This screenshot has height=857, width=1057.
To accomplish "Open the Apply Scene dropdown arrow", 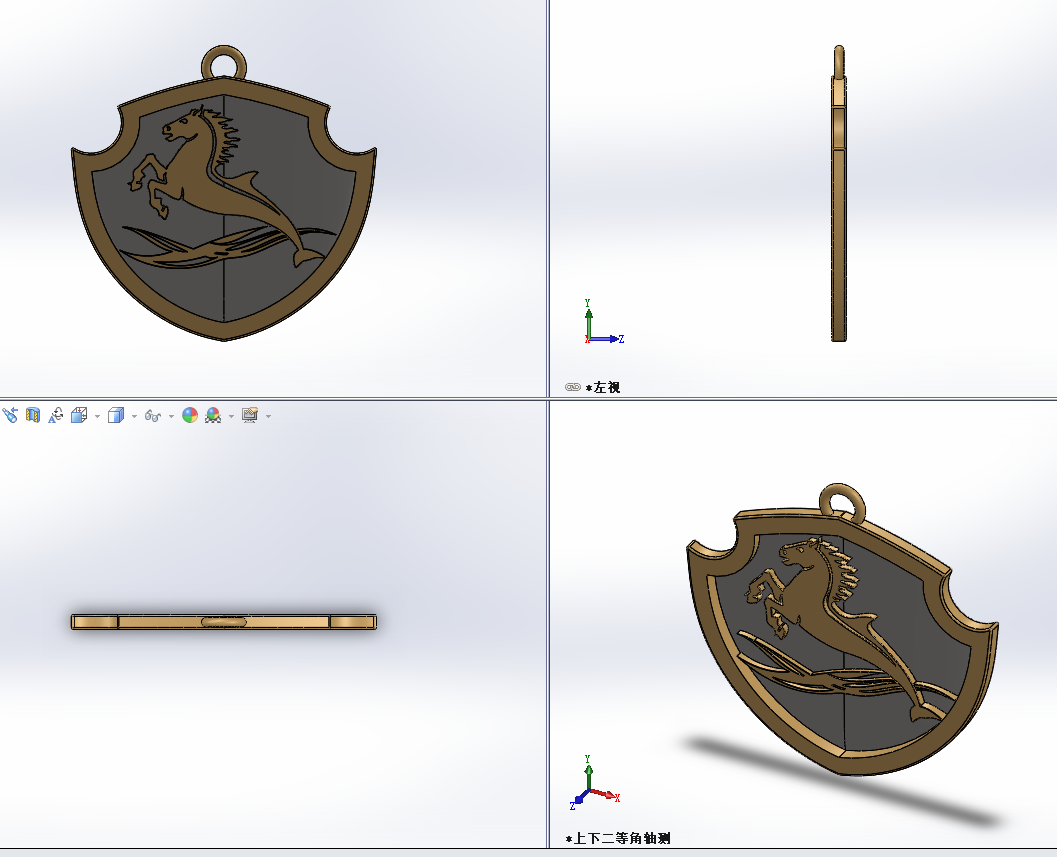I will coord(231,416).
